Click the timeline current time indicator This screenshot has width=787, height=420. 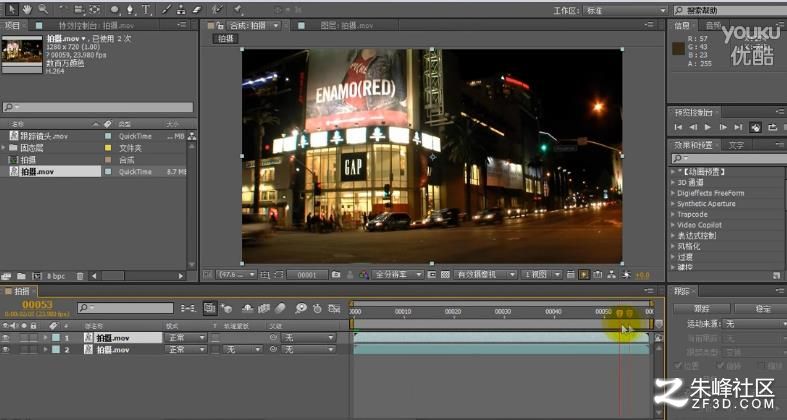(619, 313)
